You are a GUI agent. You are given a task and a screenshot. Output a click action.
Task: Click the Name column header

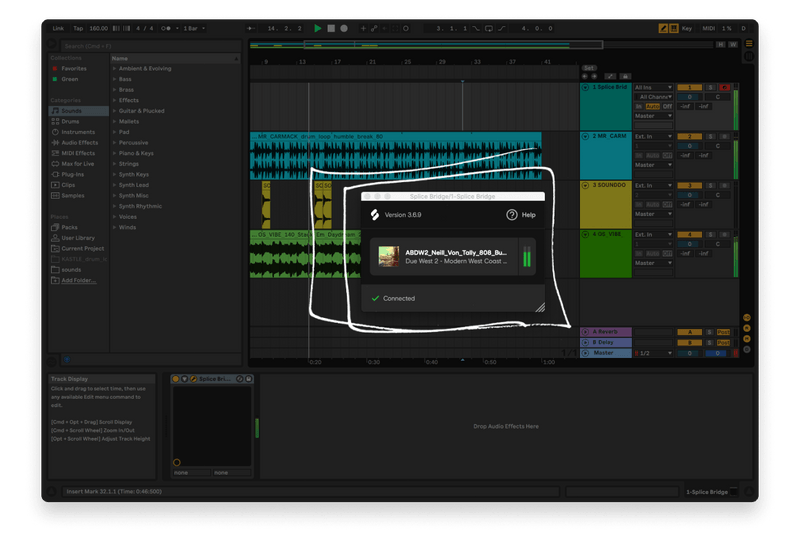point(175,59)
